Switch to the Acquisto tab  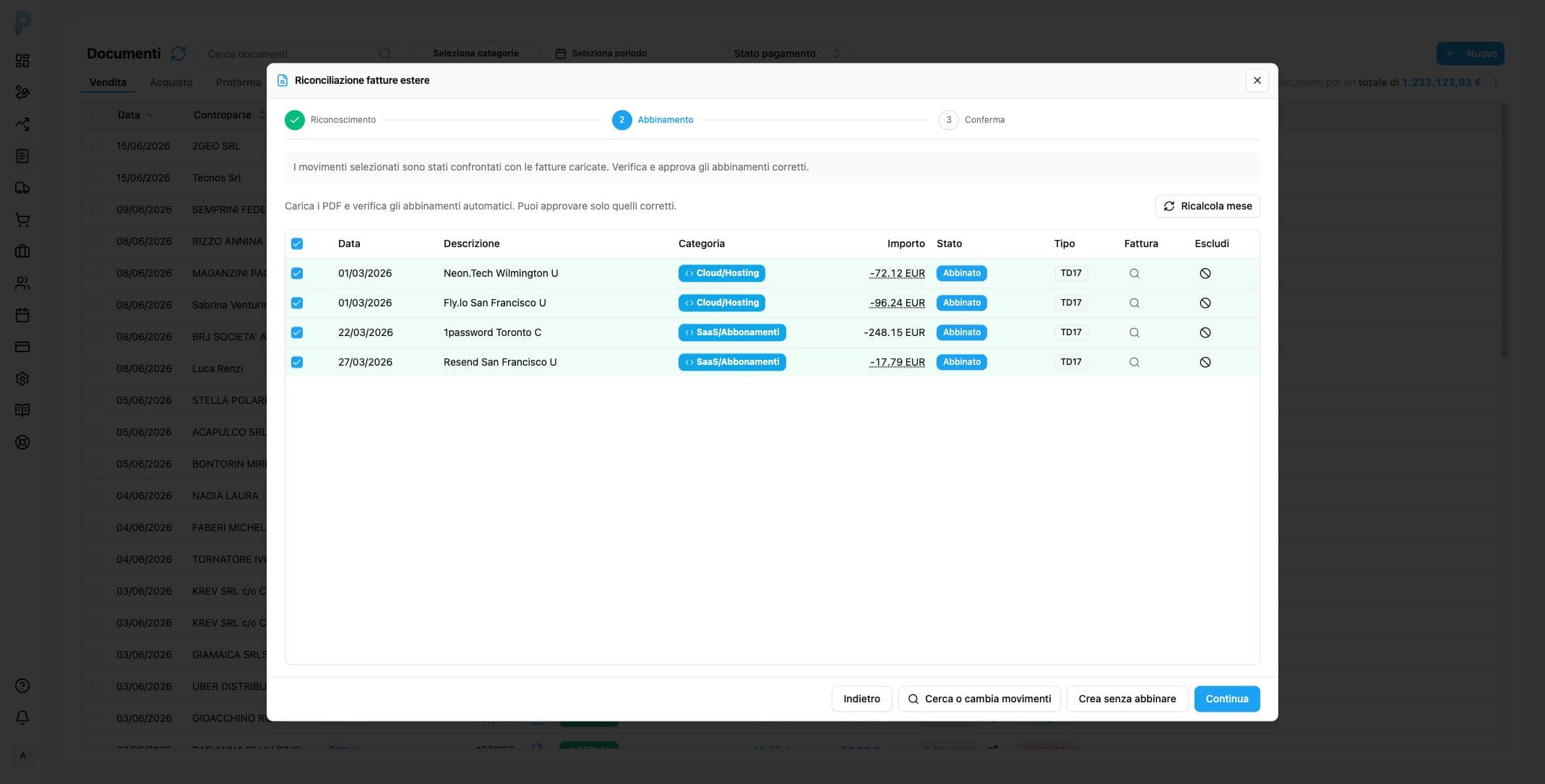point(171,82)
